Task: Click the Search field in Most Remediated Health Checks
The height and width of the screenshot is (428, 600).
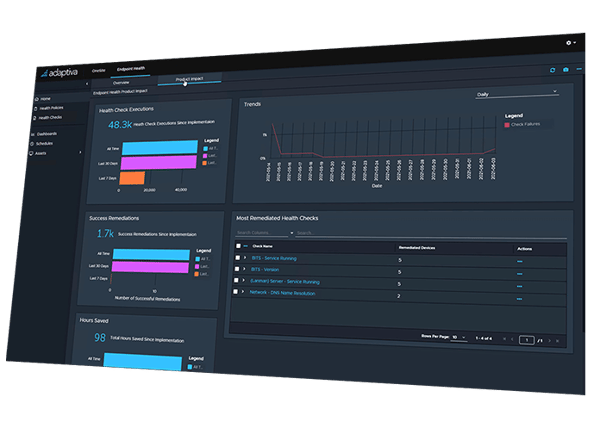Action: click(431, 235)
